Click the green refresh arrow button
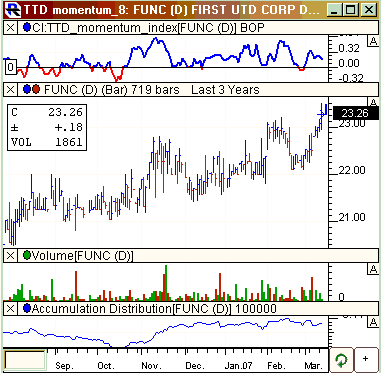This screenshot has width=381, height=373. [x=341, y=360]
